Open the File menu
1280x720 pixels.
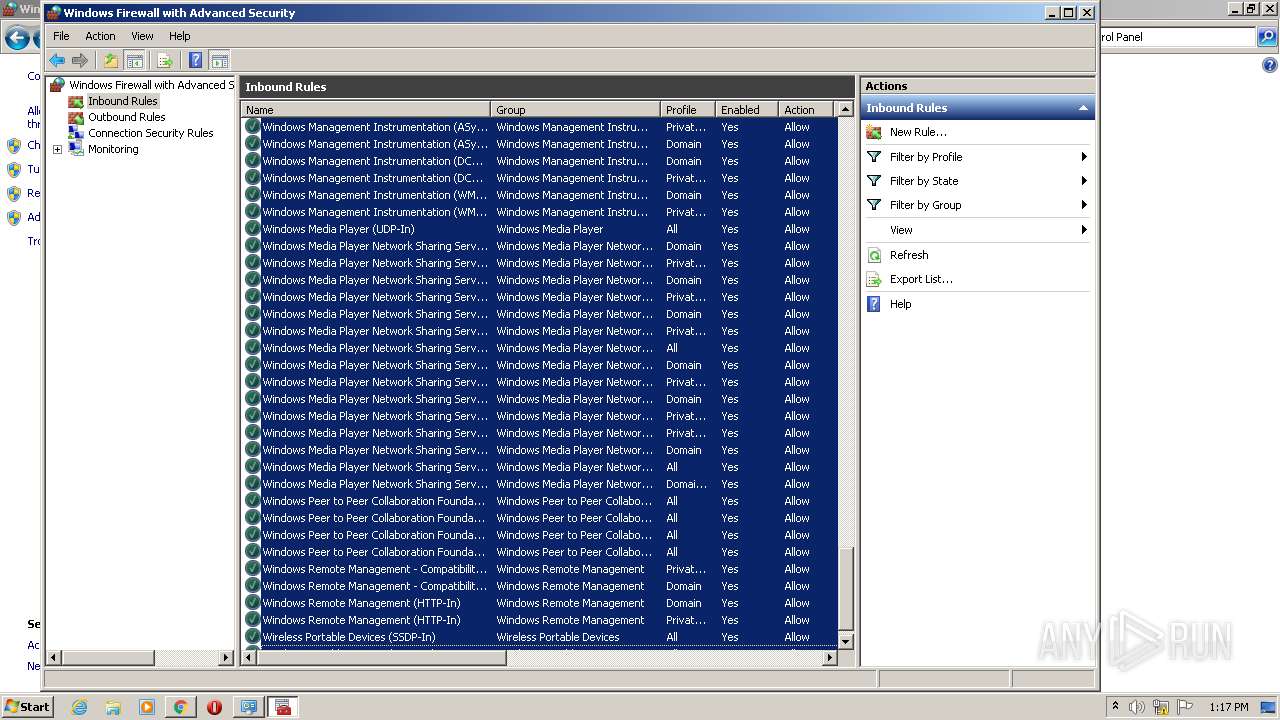click(x=61, y=36)
